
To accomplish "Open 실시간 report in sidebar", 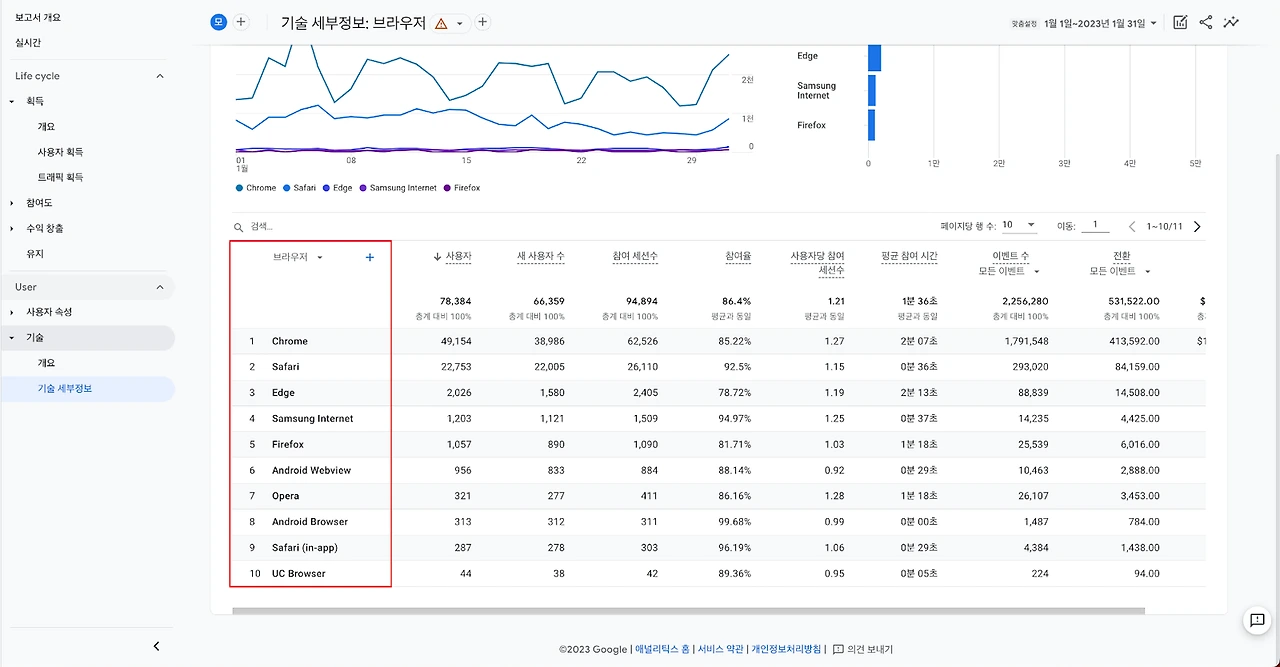I will pyautogui.click(x=28, y=42).
